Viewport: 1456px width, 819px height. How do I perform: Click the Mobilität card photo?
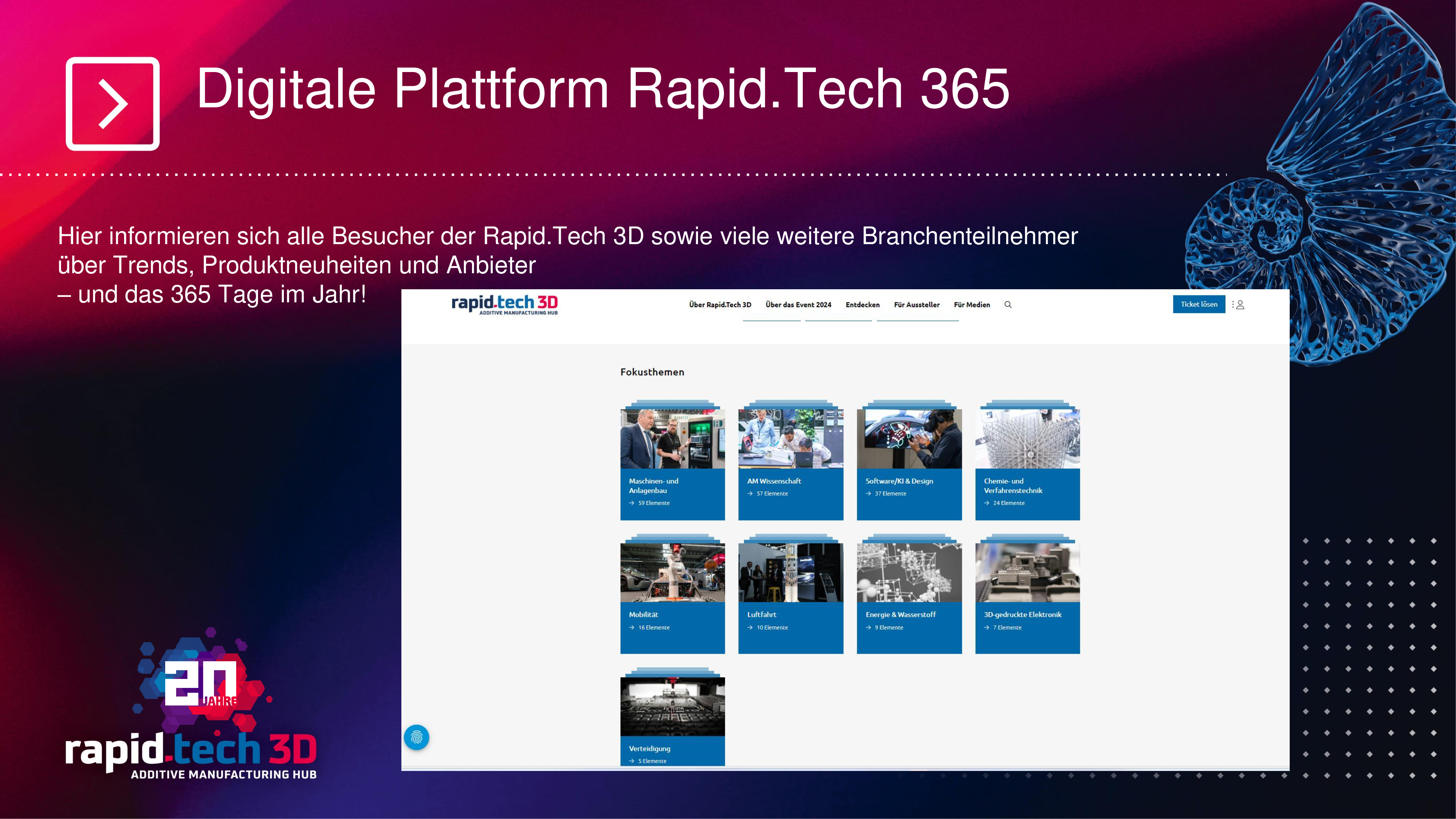pos(673,573)
